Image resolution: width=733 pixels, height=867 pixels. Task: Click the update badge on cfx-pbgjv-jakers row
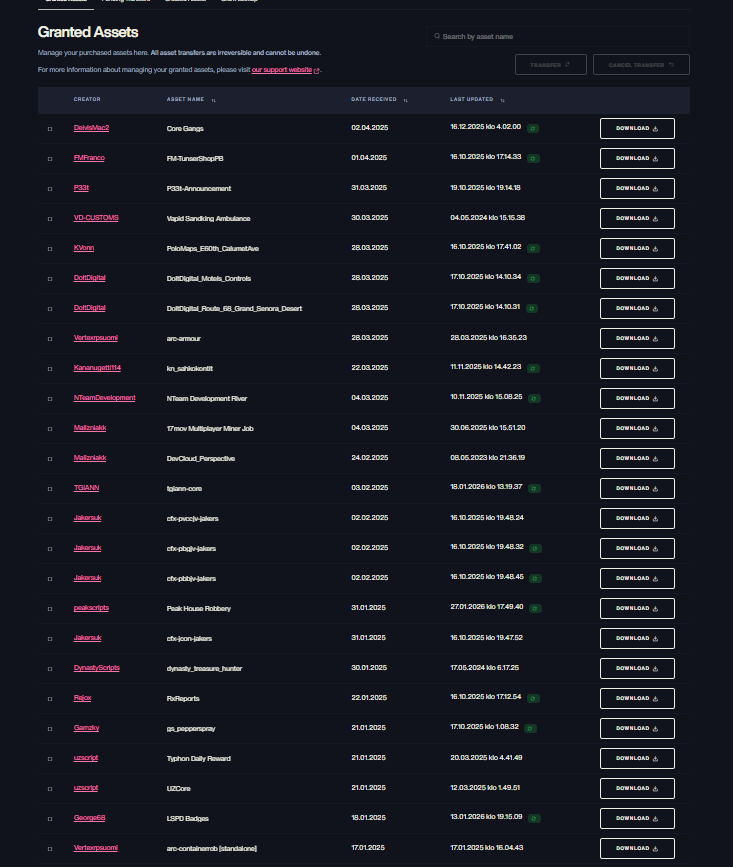[x=536, y=549]
